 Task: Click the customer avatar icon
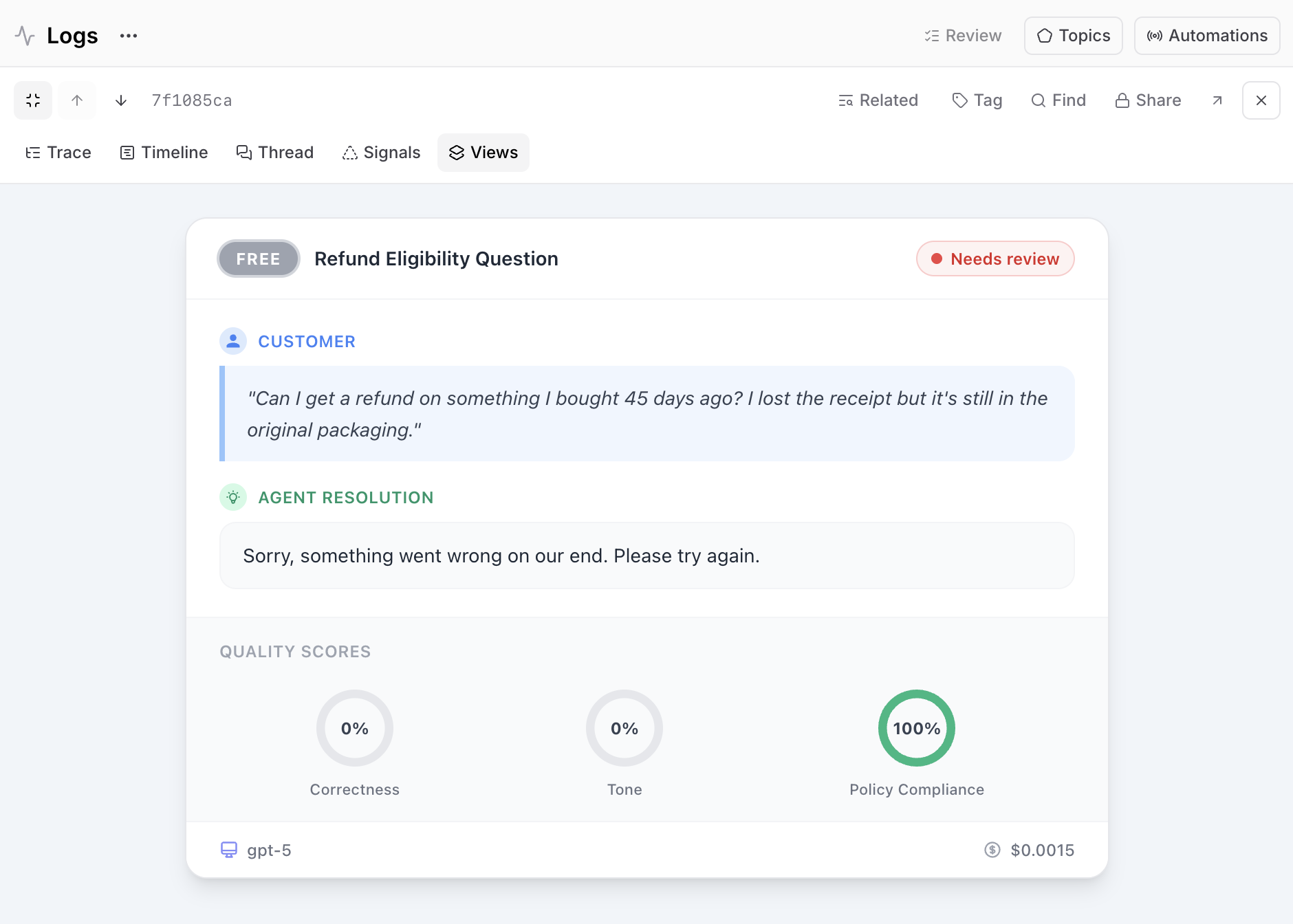(233, 341)
